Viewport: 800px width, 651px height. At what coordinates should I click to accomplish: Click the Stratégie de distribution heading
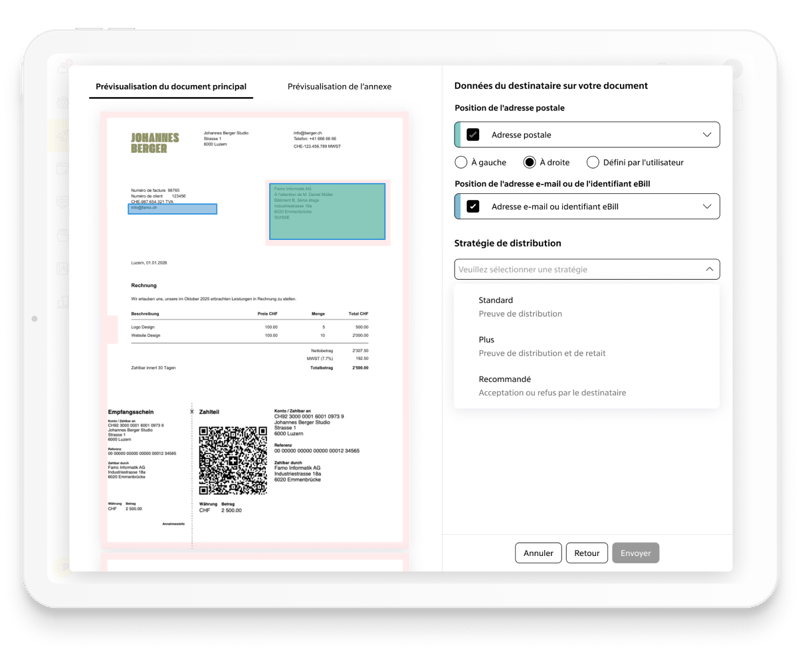point(508,243)
